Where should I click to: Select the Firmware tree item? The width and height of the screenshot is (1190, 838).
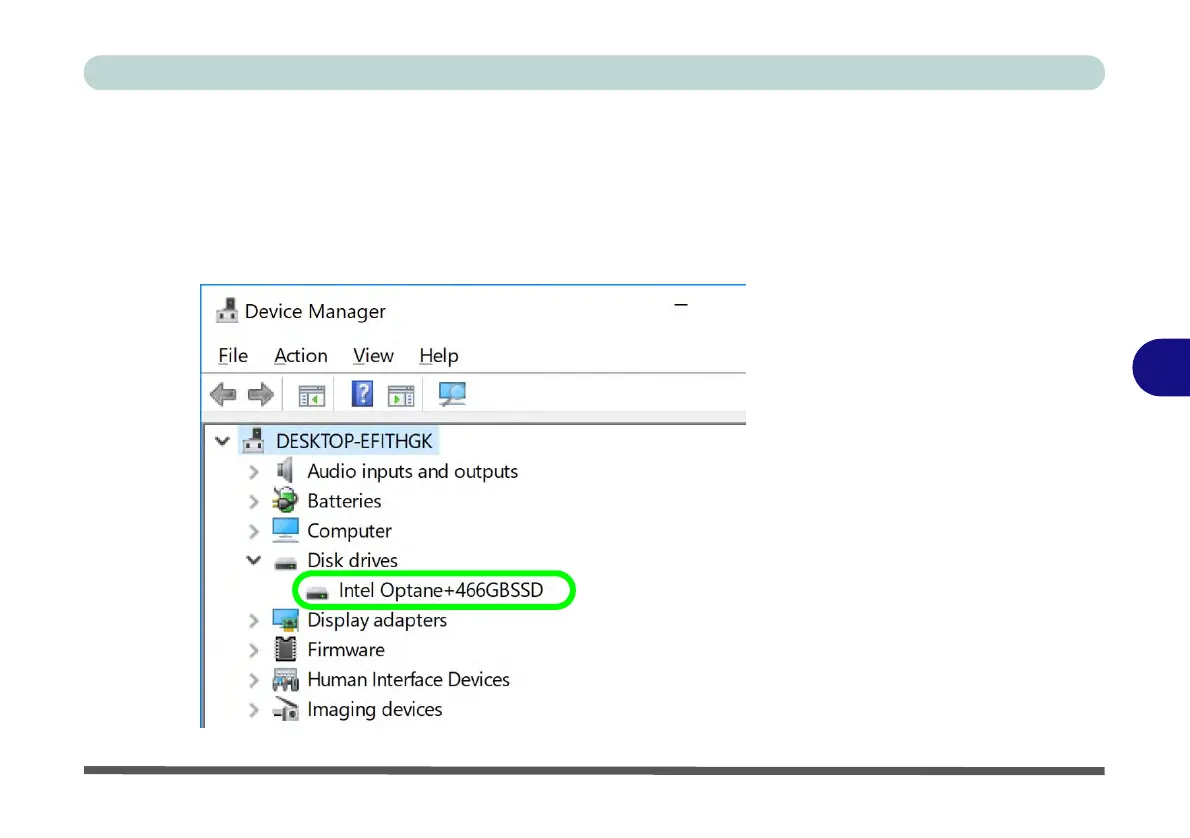pyautogui.click(x=345, y=650)
